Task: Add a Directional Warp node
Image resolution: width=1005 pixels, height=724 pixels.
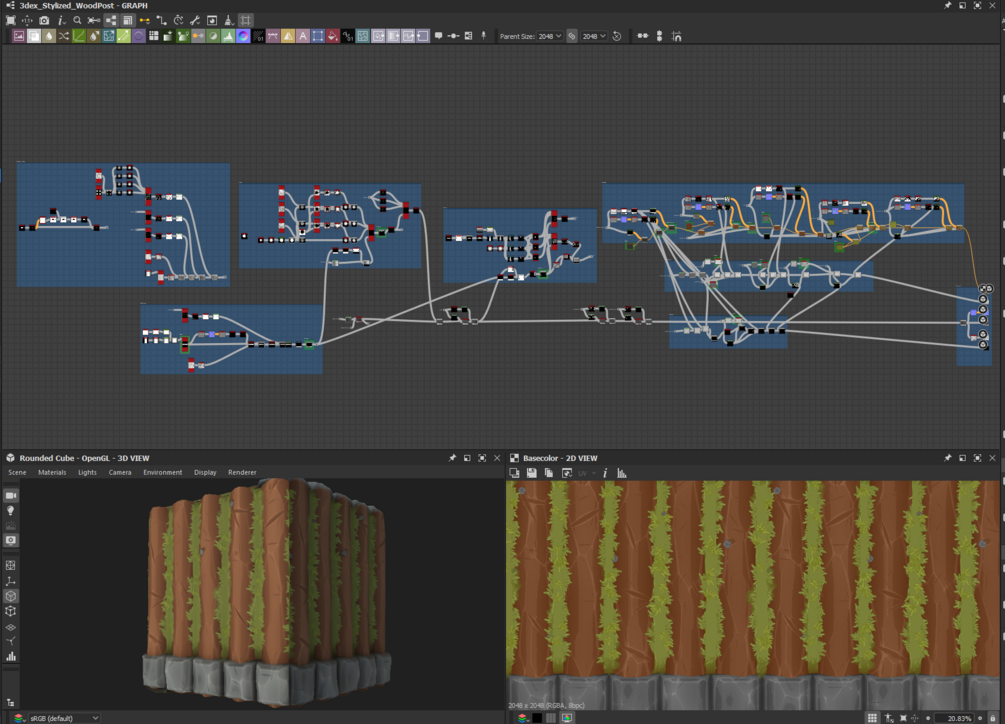Action: point(108,36)
